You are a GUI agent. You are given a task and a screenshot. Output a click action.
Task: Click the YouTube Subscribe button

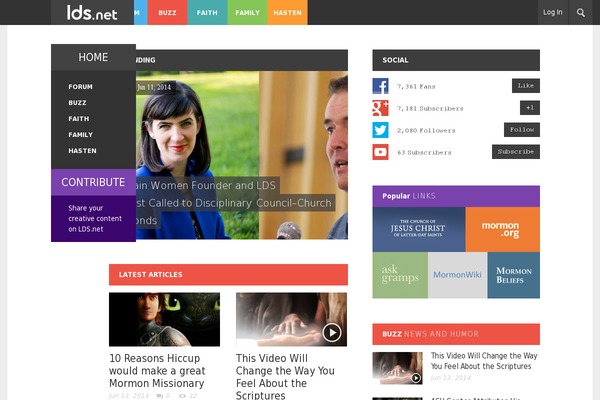[516, 152]
